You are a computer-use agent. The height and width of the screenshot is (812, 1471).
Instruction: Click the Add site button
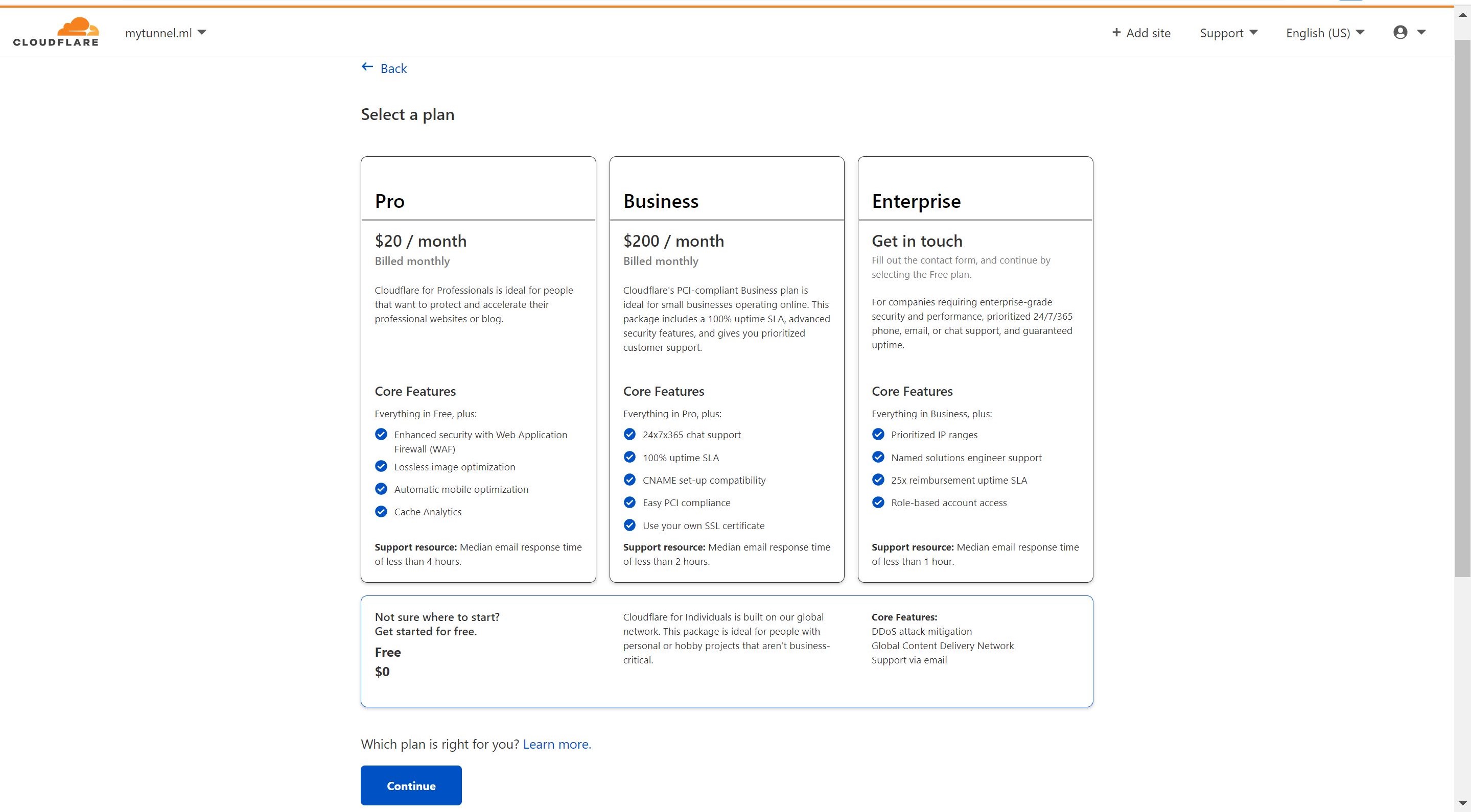[1141, 33]
